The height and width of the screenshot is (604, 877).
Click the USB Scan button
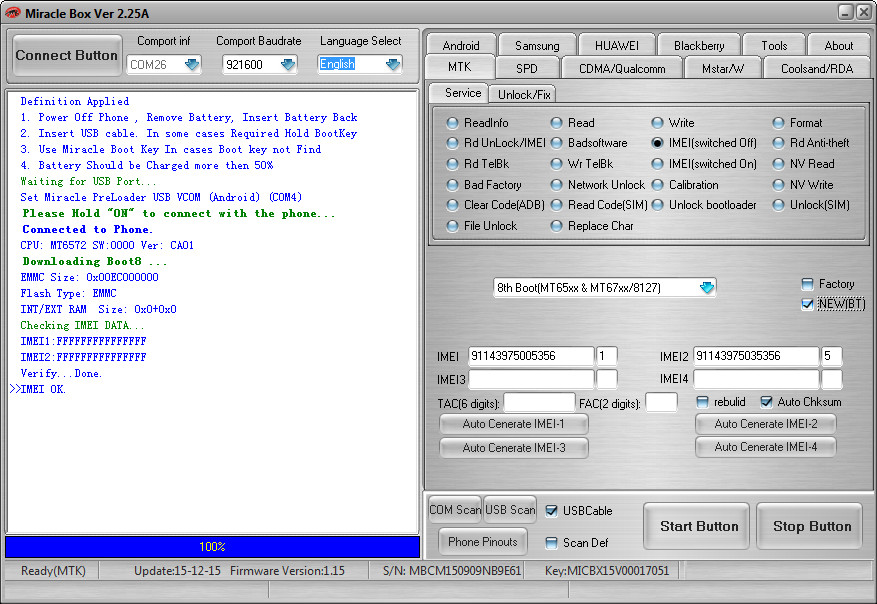(x=510, y=509)
